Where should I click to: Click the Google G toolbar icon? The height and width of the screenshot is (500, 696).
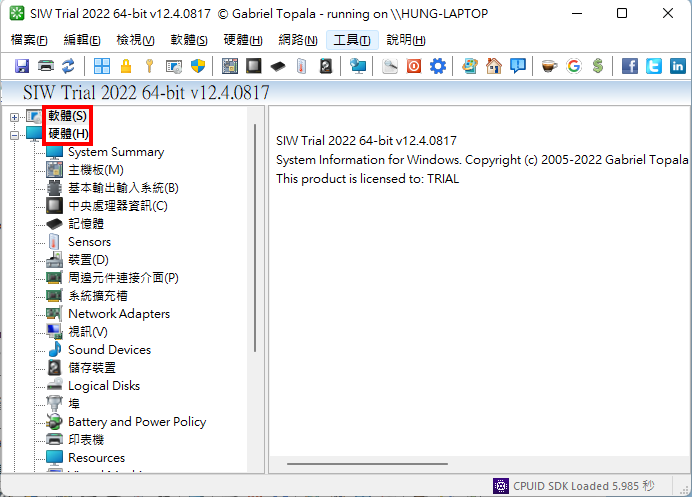(573, 67)
